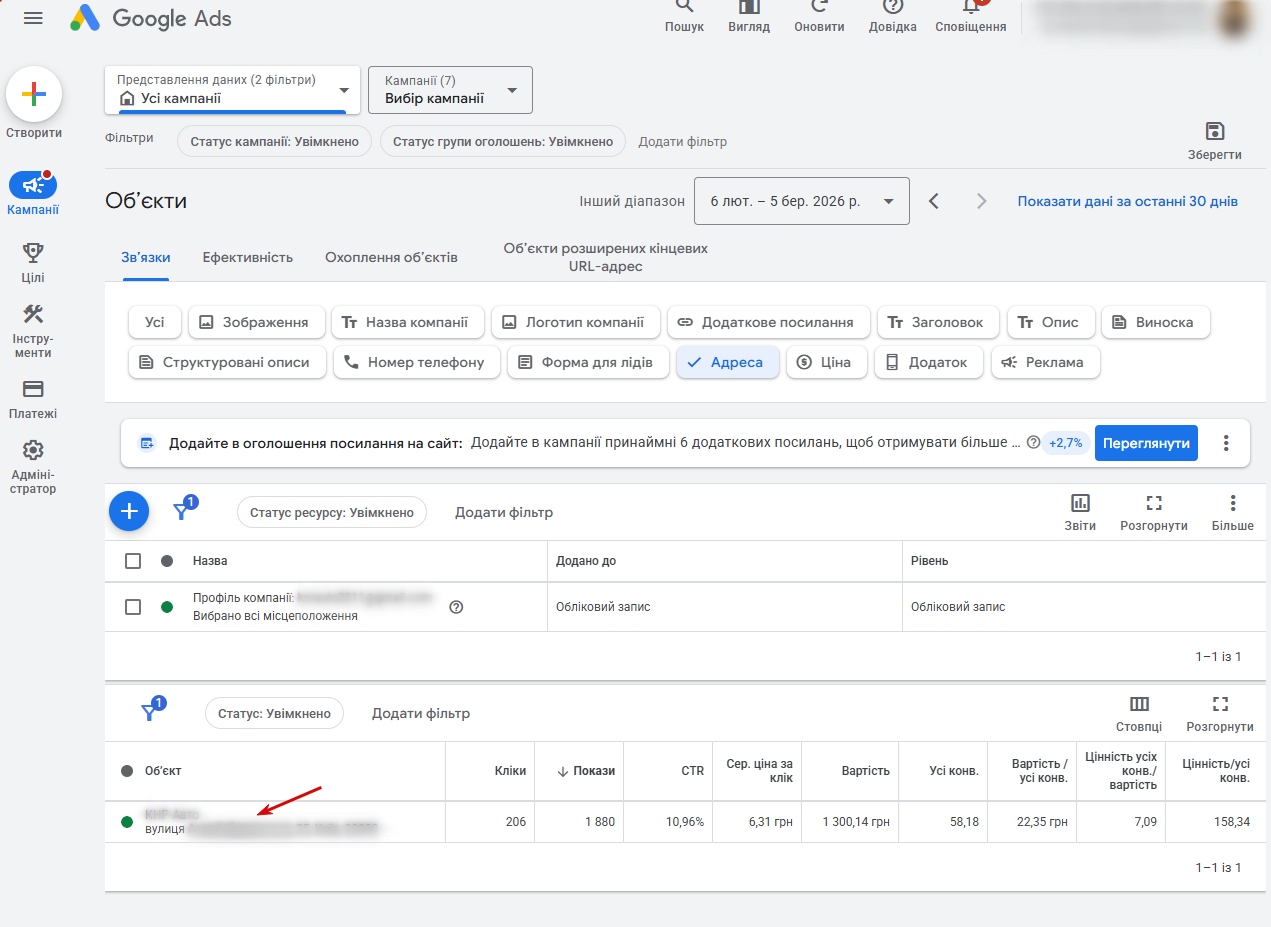Click the Створити plus button
This screenshot has height=927, width=1271.
point(34,95)
